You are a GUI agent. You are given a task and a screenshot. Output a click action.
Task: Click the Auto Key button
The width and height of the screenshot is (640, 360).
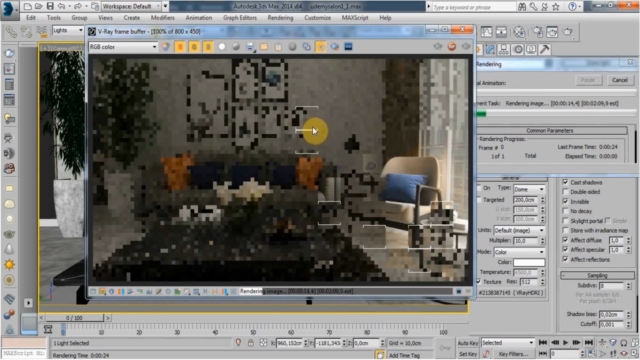(x=468, y=343)
